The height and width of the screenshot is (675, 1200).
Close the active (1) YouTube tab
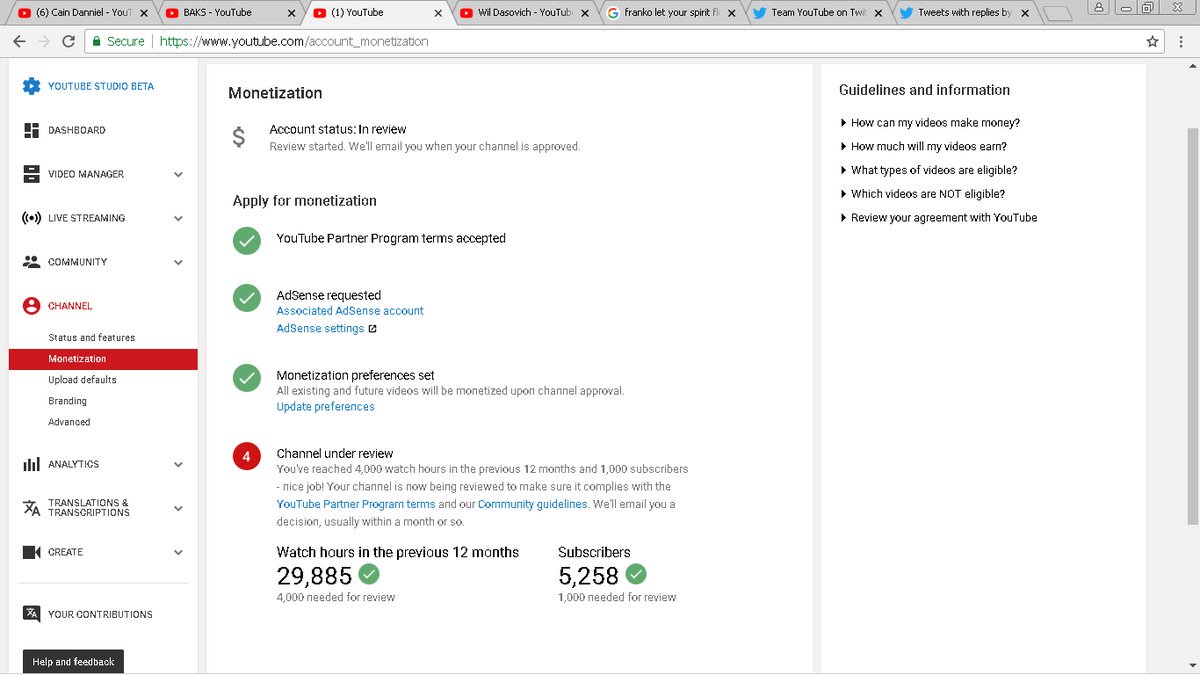pos(438,13)
